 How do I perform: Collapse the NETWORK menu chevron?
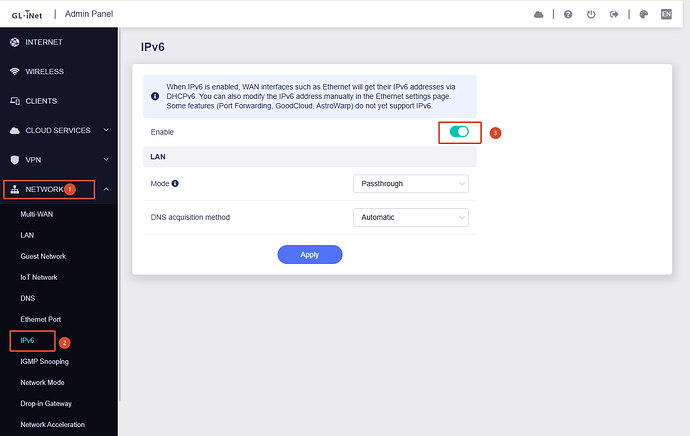click(106, 189)
